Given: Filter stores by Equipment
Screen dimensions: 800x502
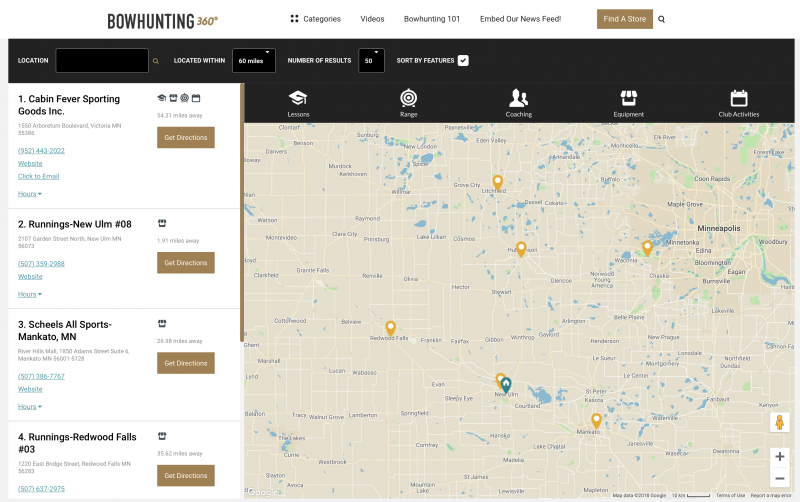Looking at the screenshot, I should click(x=629, y=103).
